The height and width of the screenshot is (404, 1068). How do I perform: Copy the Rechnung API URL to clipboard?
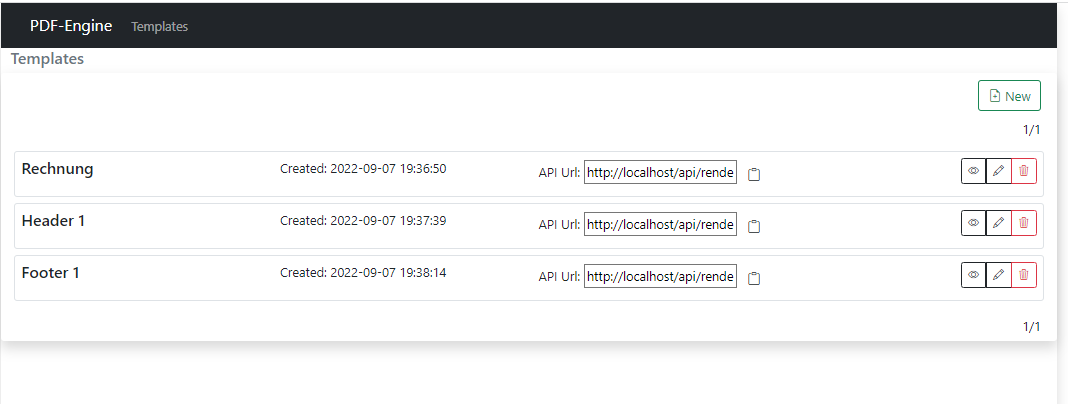point(755,174)
